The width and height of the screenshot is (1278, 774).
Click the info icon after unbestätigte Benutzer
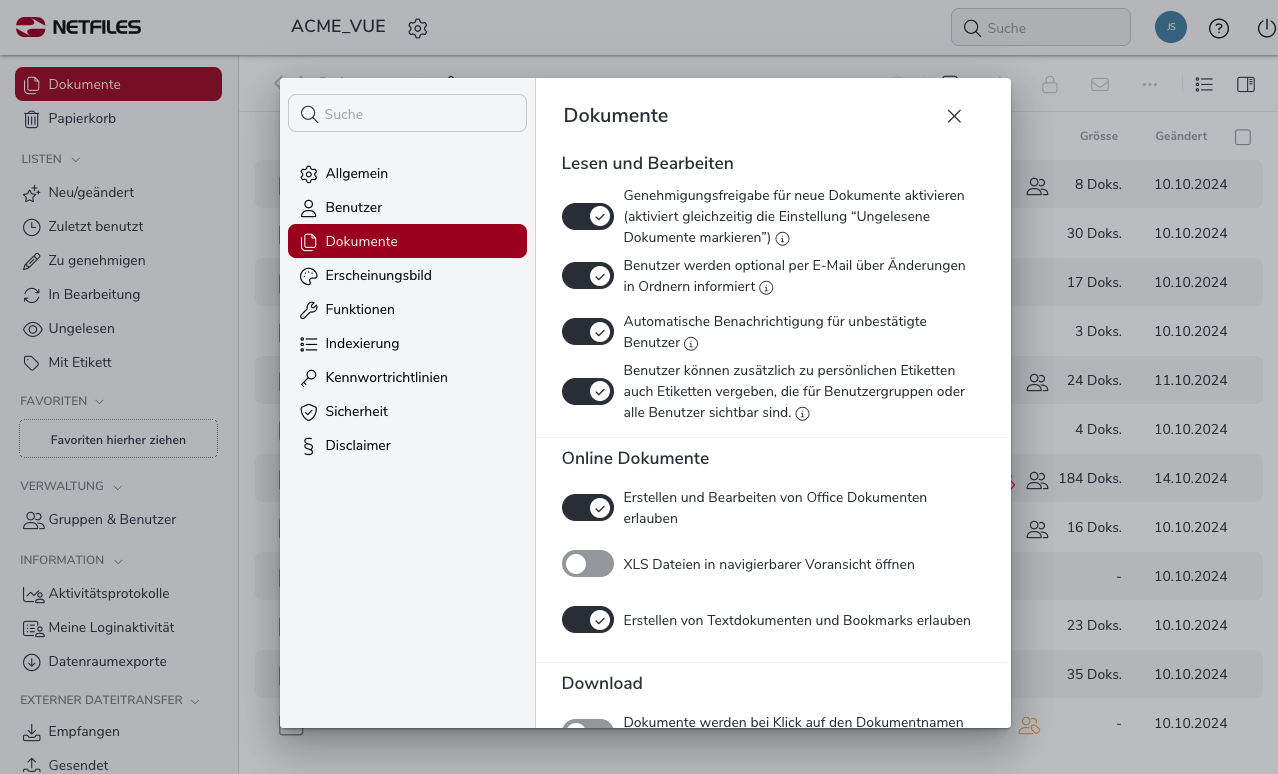tap(689, 343)
